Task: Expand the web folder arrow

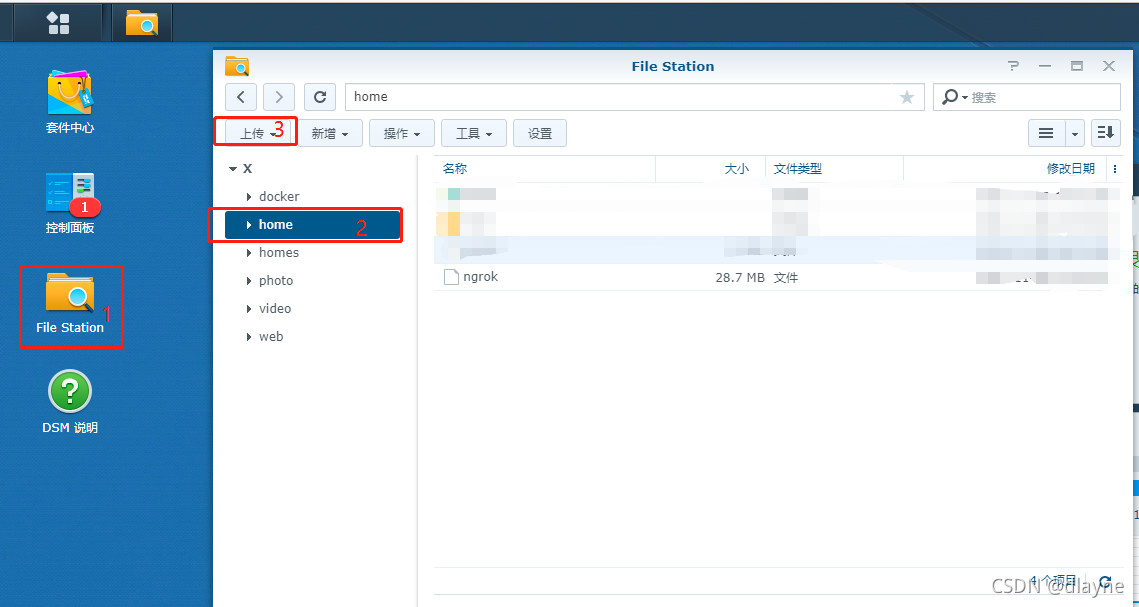Action: coord(248,337)
